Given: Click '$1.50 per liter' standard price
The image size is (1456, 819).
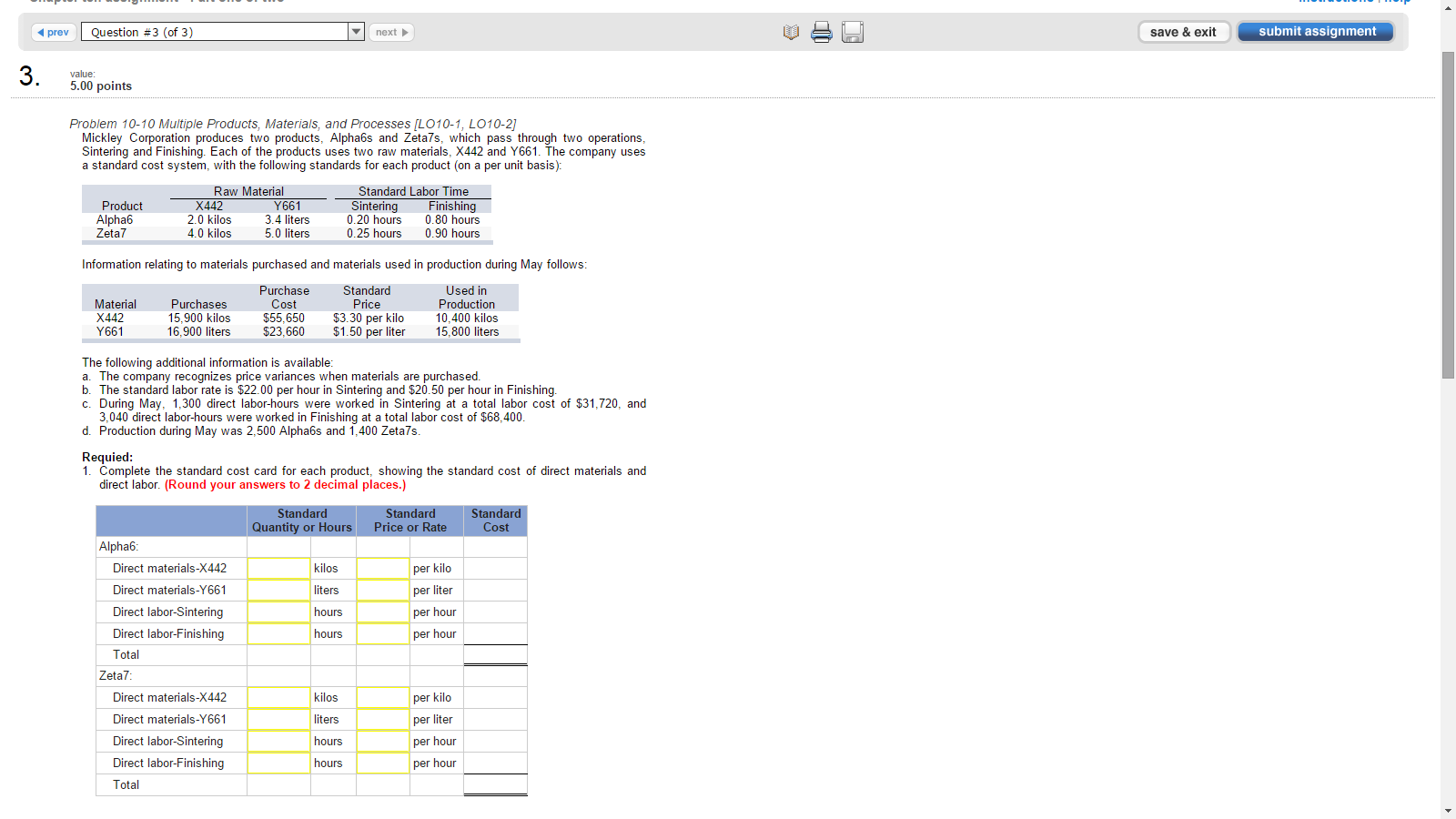Looking at the screenshot, I should [369, 332].
